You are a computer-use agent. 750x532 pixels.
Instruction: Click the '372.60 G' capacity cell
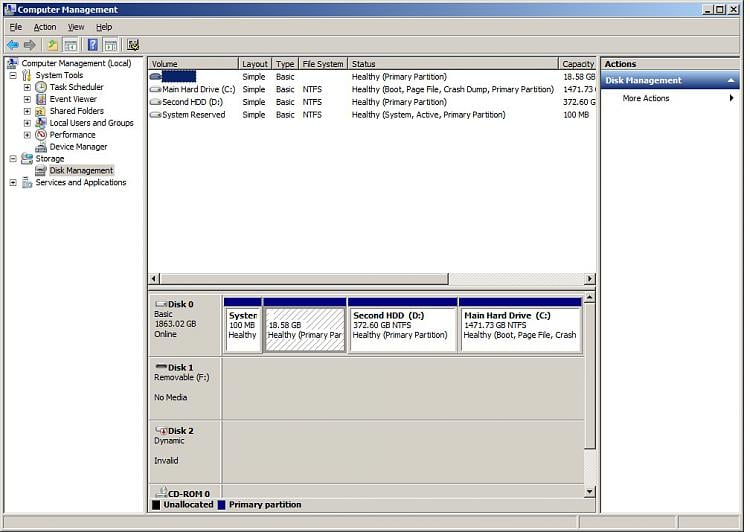click(579, 102)
